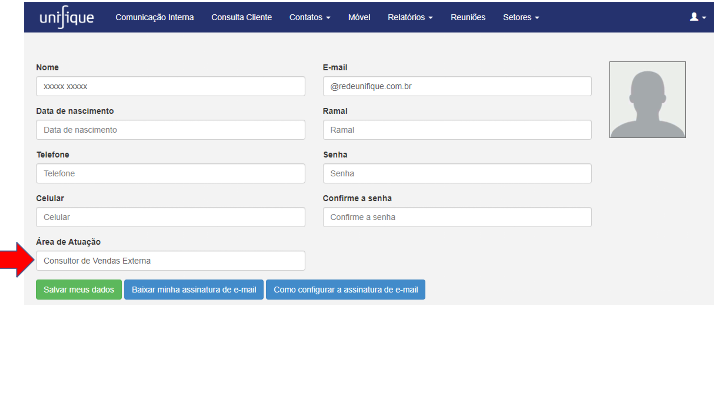Expand the Contatos dropdown menu
The width and height of the screenshot is (714, 404).
click(310, 17)
